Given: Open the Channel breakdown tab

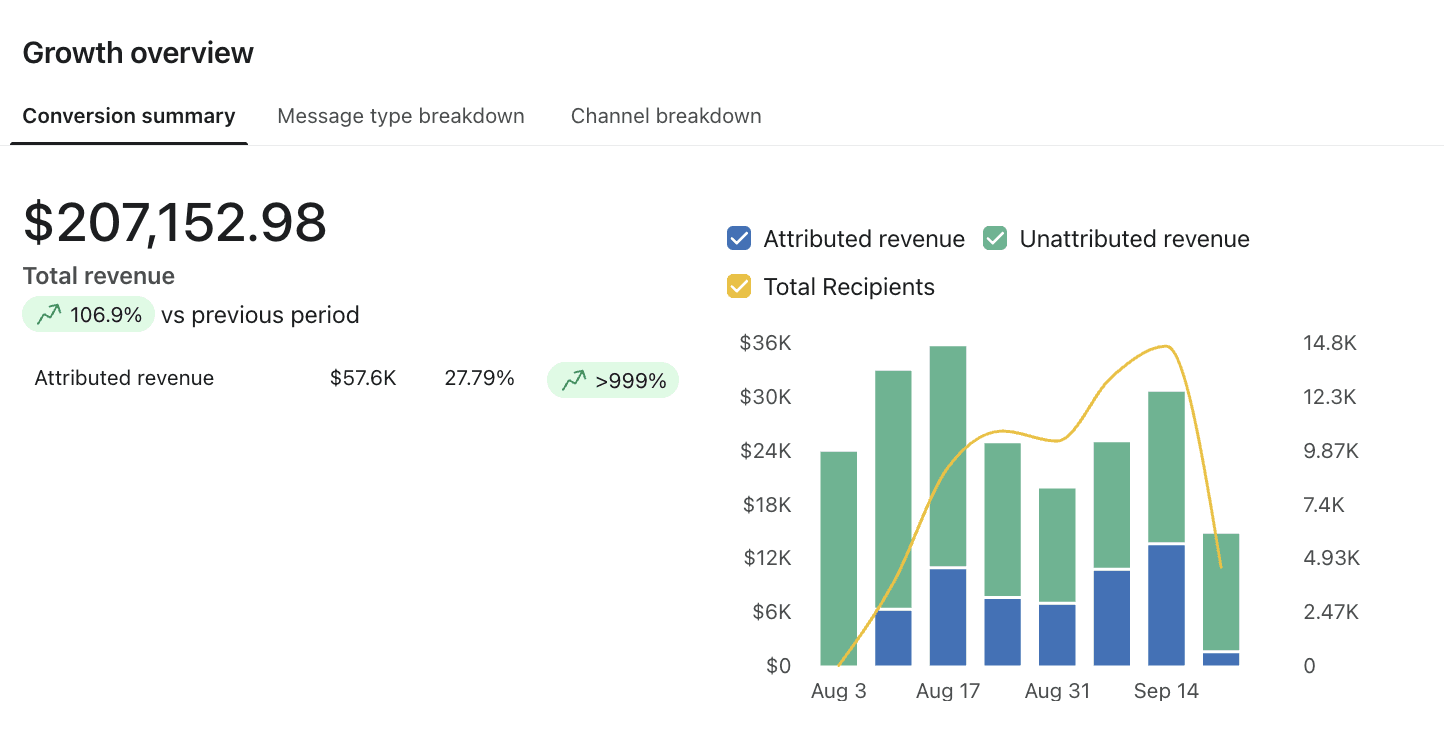Looking at the screenshot, I should tap(666, 116).
